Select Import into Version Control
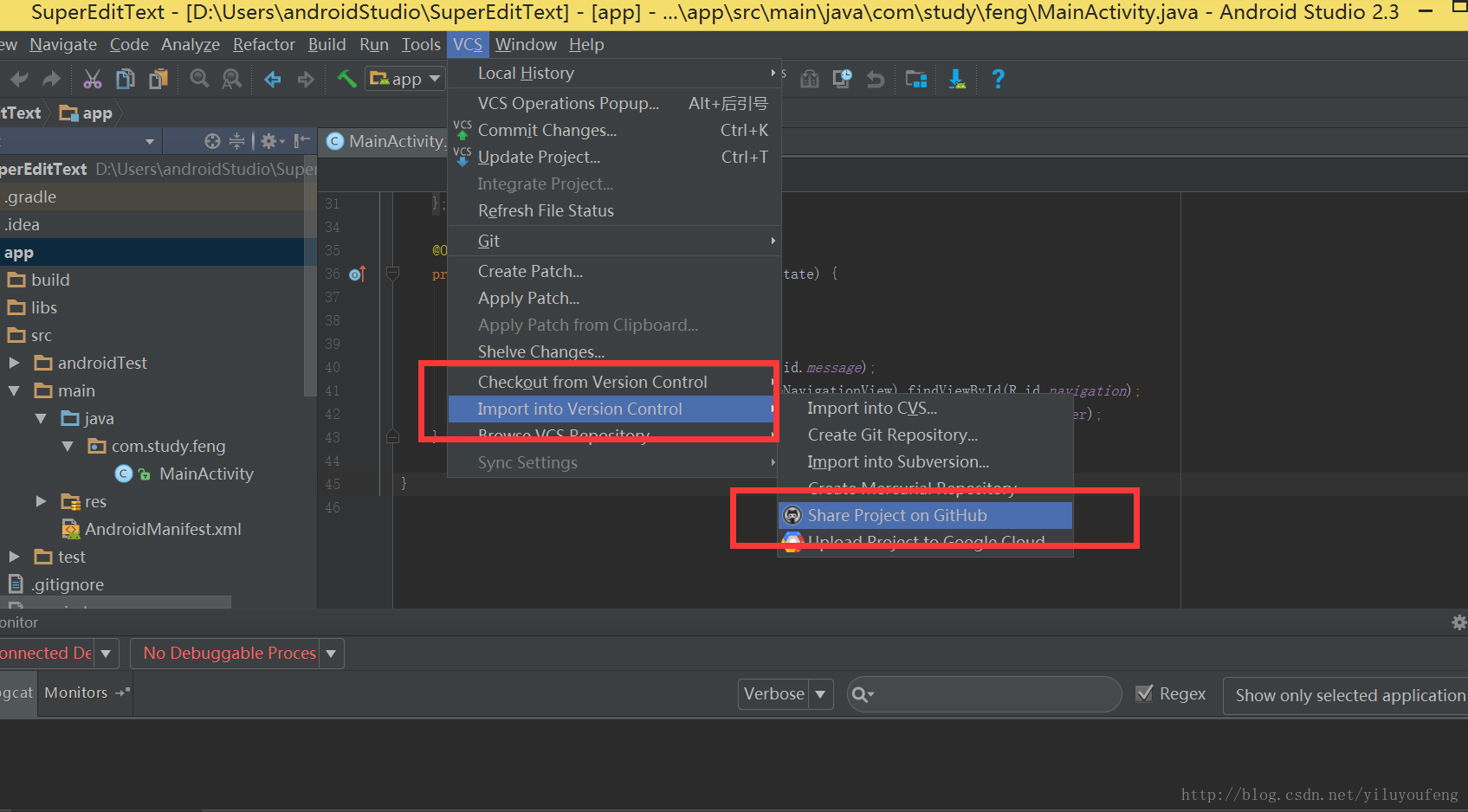Screen dimensions: 1468x812 click(x=614, y=409)
